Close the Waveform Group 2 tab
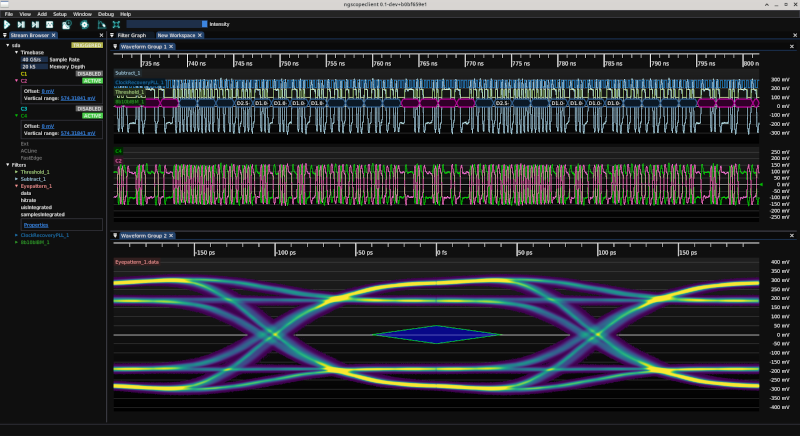Viewport: 800px width, 436px height. [x=171, y=236]
